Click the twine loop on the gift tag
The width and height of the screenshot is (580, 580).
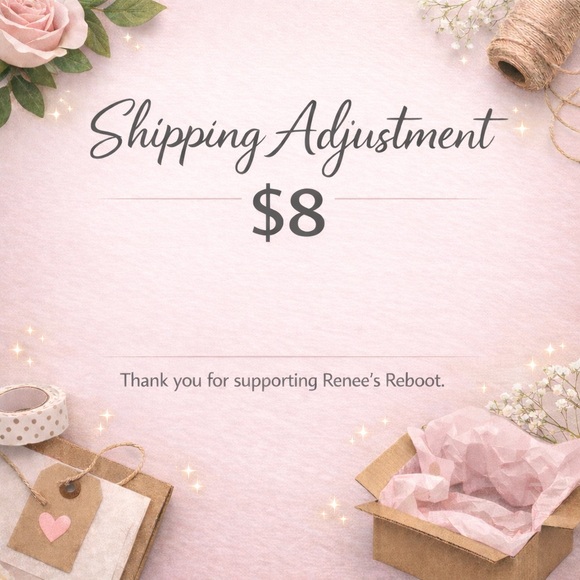click(x=104, y=464)
